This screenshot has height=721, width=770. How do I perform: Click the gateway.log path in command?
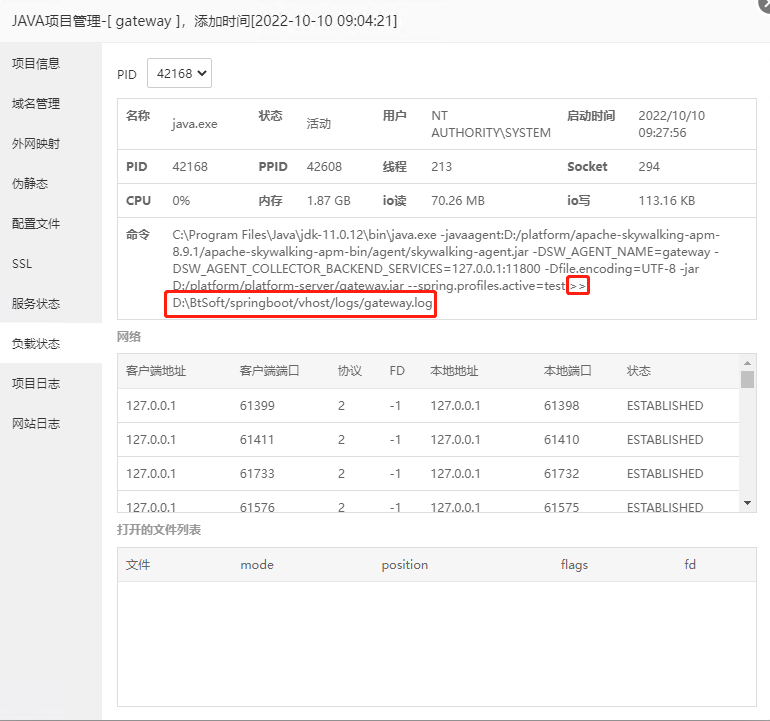point(302,303)
